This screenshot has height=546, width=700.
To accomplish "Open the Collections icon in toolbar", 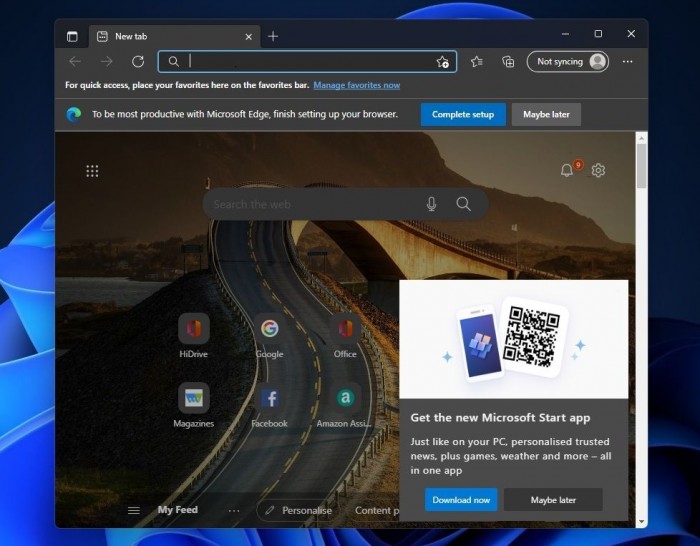I will [x=508, y=62].
